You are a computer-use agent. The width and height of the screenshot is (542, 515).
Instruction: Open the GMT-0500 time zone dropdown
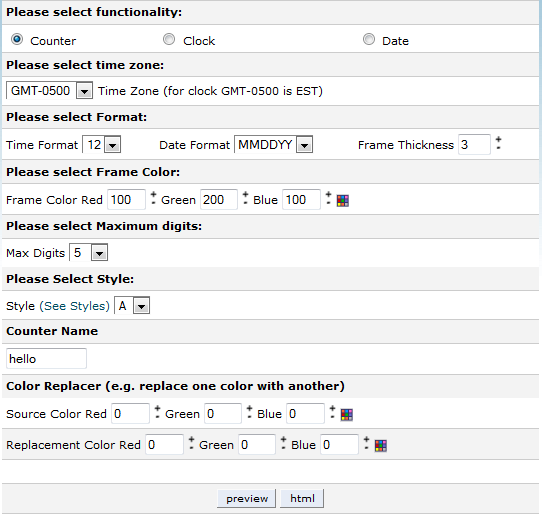[x=49, y=91]
